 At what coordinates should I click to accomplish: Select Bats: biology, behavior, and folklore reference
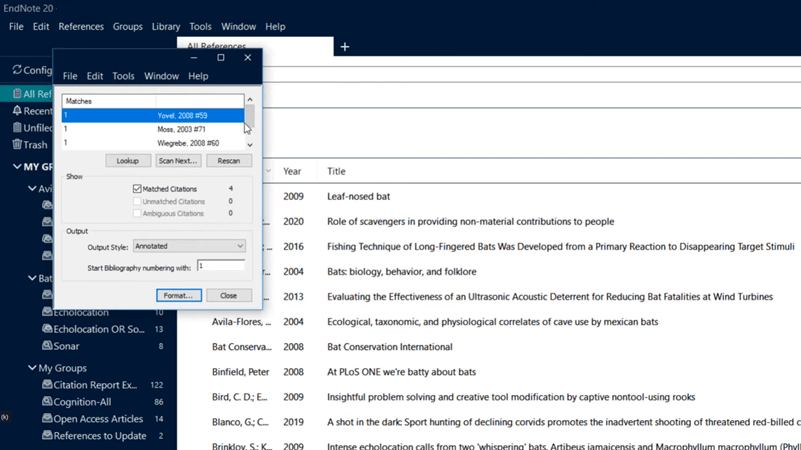pos(402,271)
